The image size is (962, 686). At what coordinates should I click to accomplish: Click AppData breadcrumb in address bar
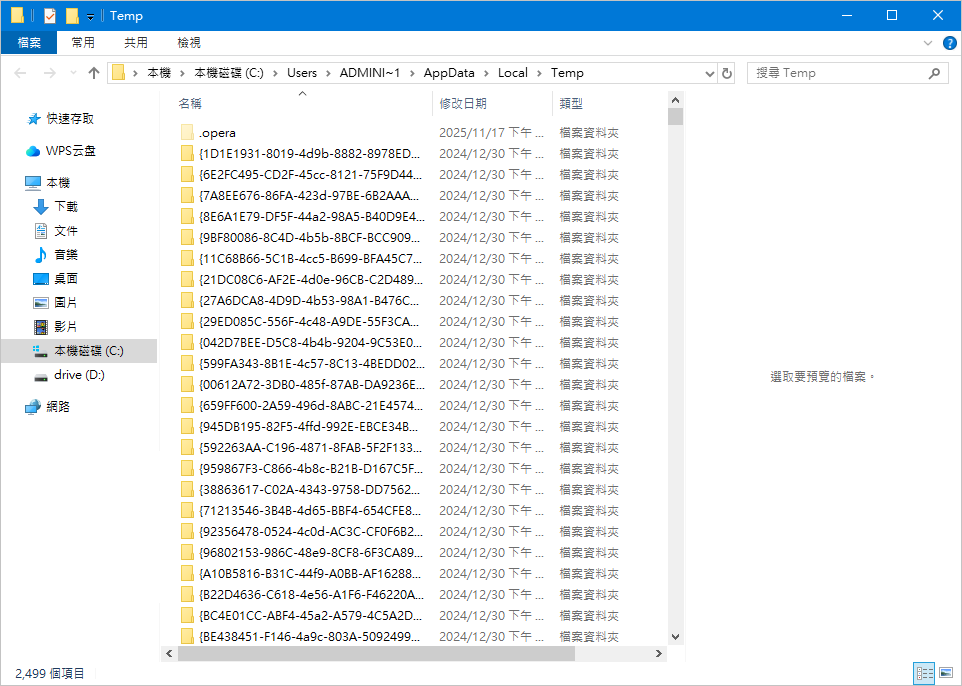click(x=449, y=73)
